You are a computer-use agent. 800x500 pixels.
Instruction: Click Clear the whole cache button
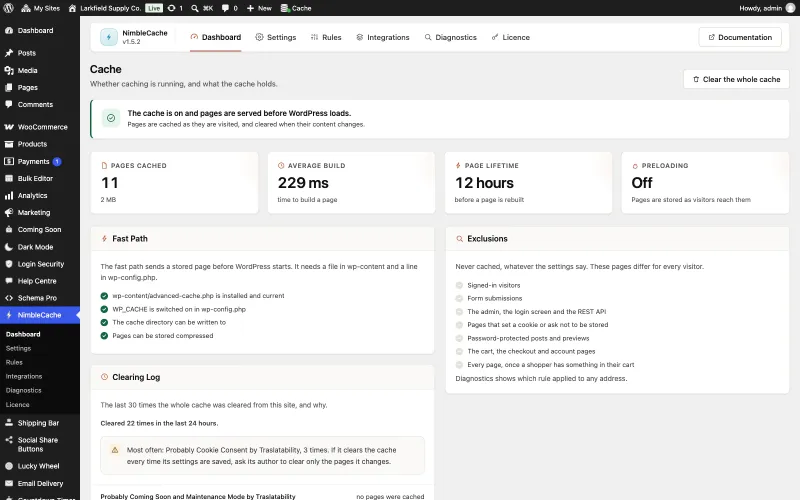pos(736,80)
